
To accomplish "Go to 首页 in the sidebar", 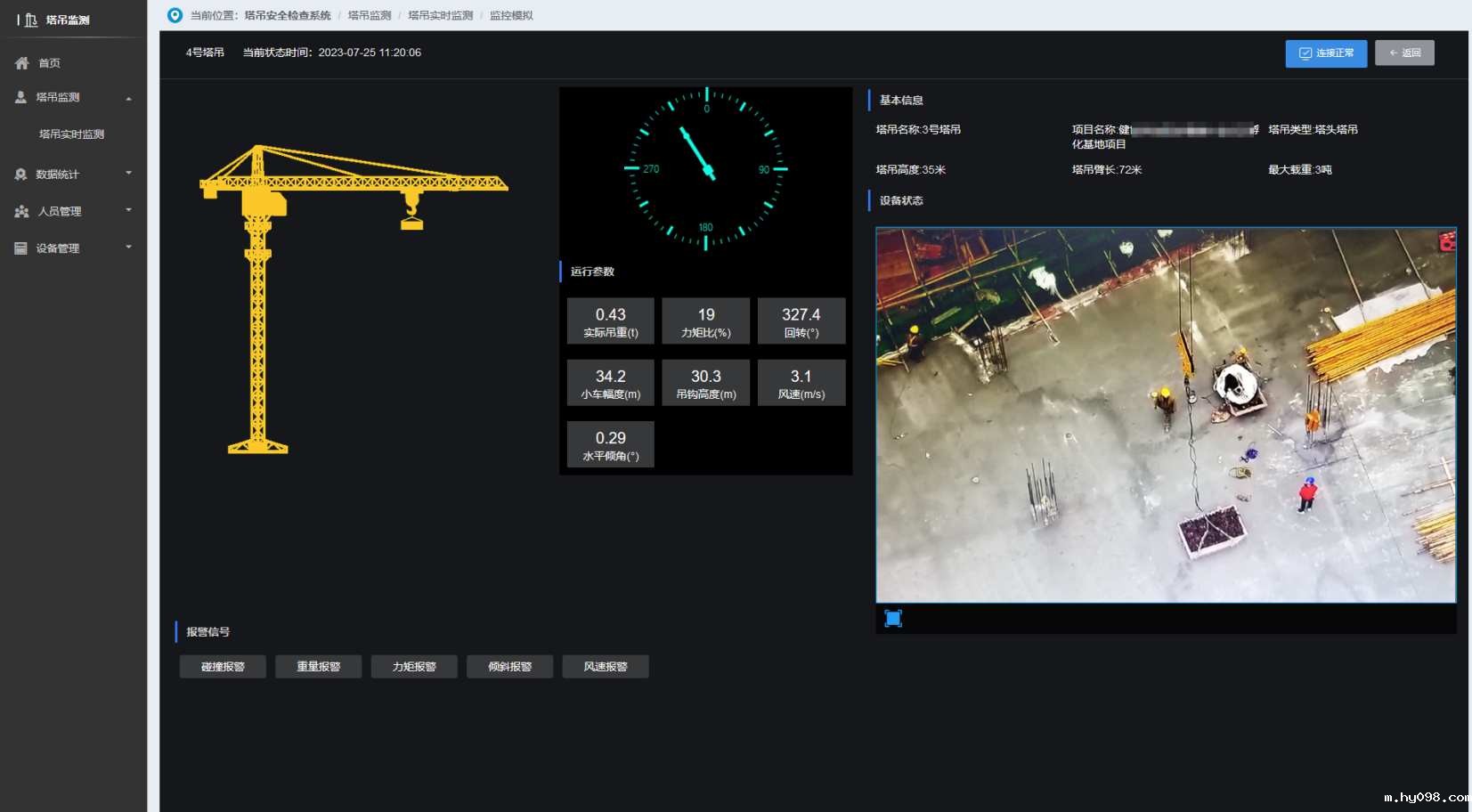I will point(50,63).
